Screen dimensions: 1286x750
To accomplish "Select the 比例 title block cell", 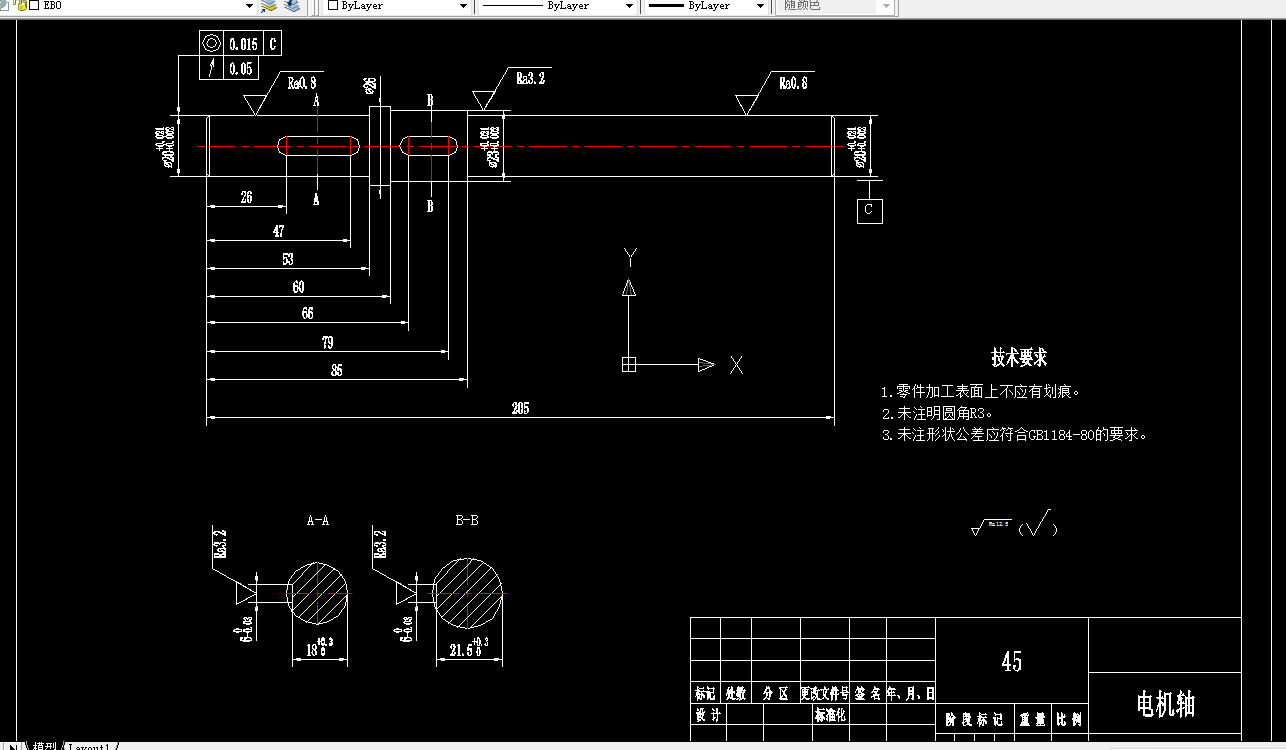I will point(1069,719).
